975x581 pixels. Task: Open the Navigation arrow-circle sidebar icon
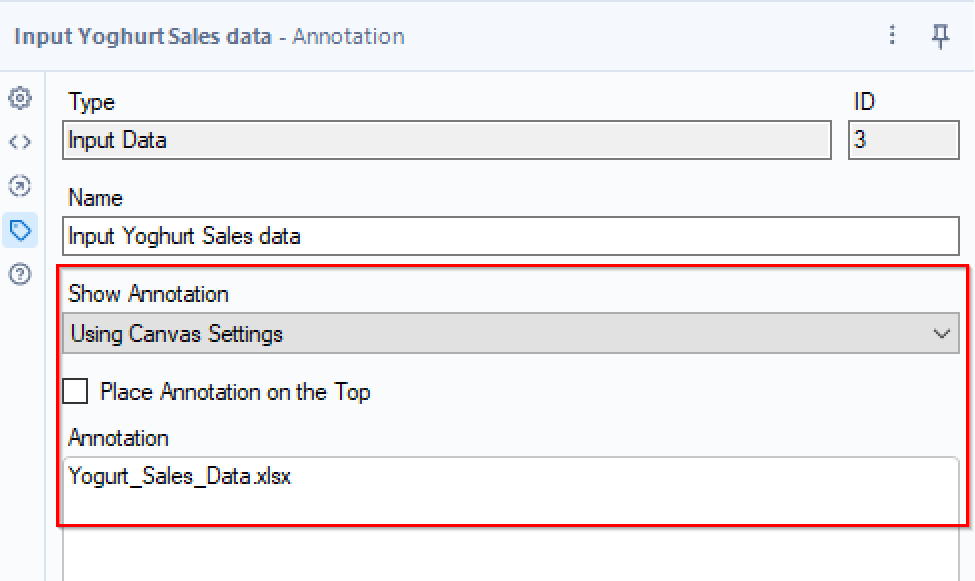tap(20, 186)
